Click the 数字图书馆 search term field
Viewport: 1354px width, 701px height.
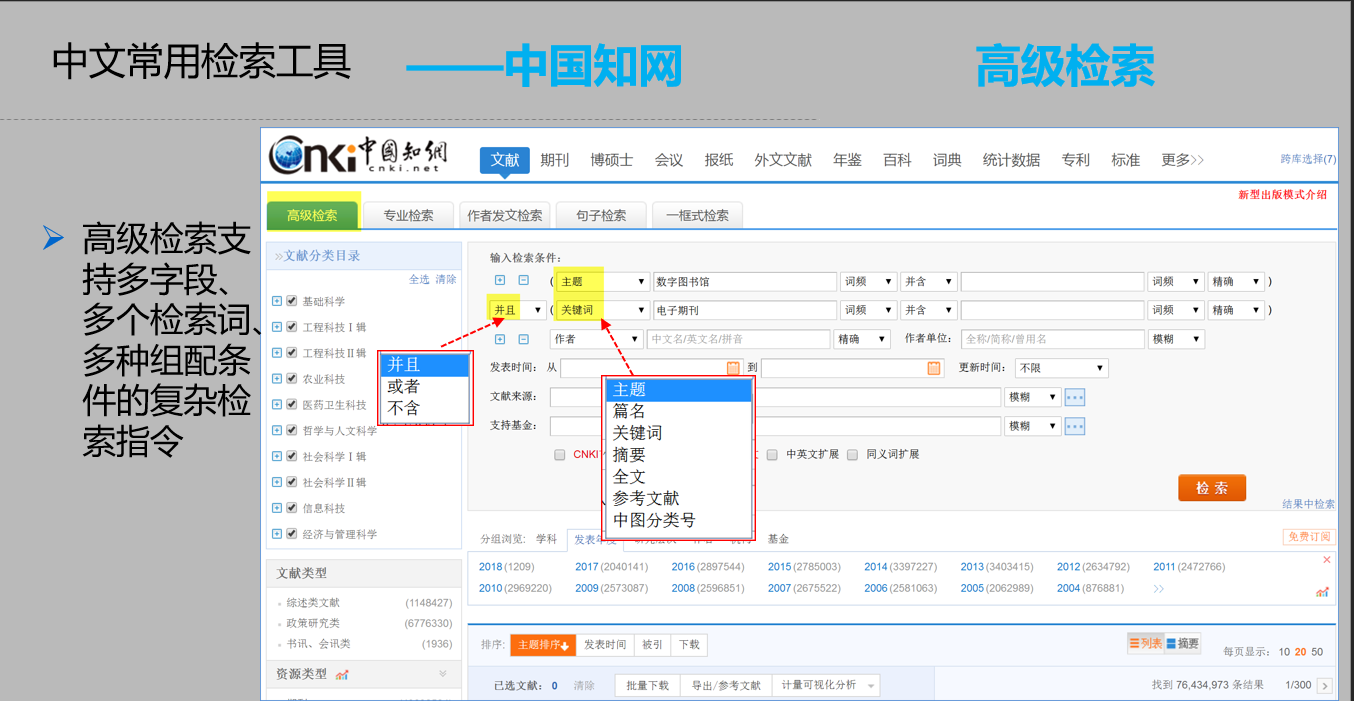745,282
